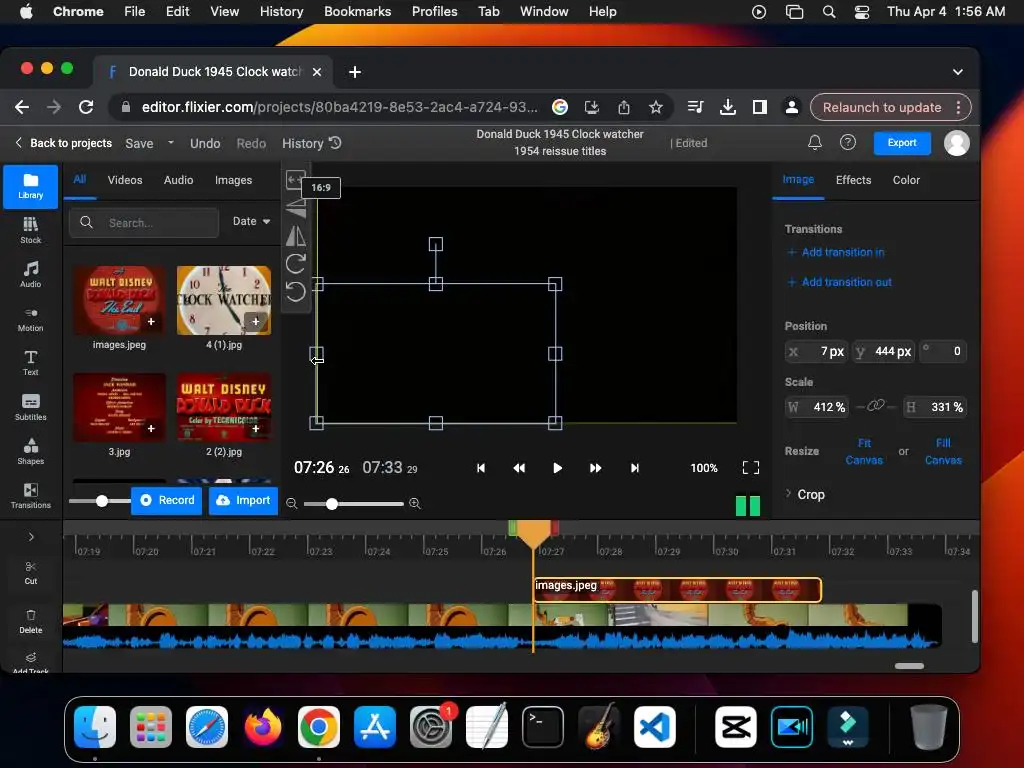1024x768 pixels.
Task: Select the images.jpeg clip on timeline
Action: 677,590
